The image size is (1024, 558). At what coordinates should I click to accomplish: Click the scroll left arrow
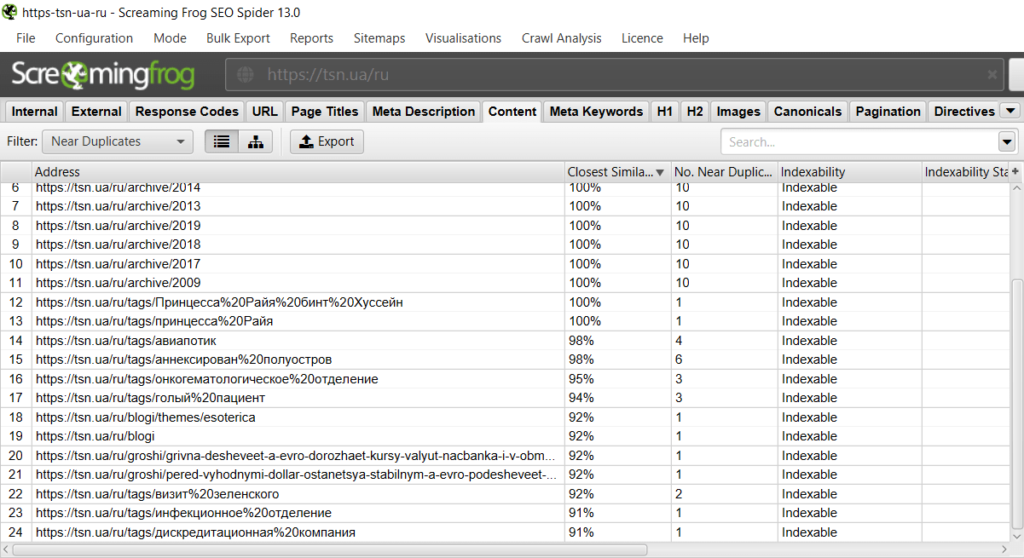(6, 550)
